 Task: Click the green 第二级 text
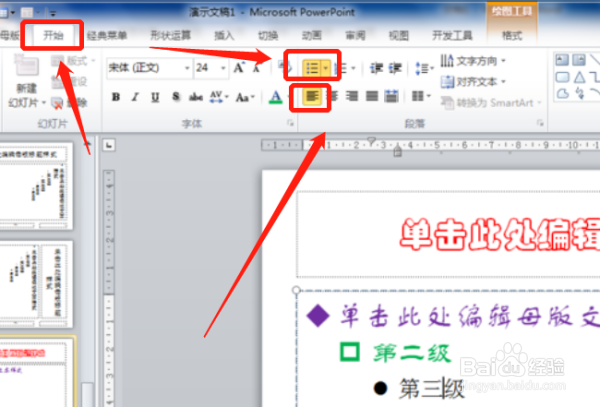click(412, 352)
